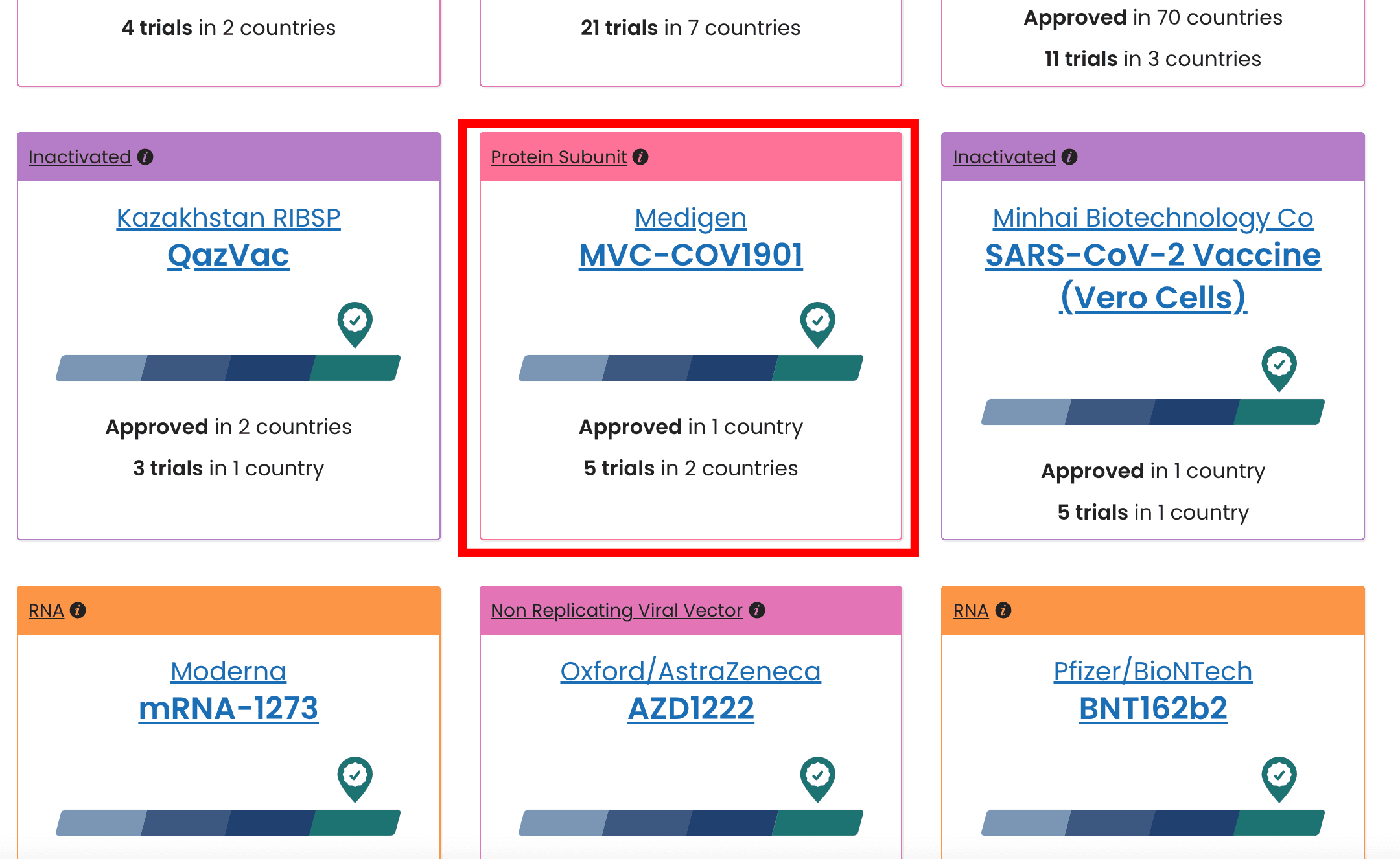
Task: Click approval marker pin on MVC-COV1901 card
Action: click(817, 325)
